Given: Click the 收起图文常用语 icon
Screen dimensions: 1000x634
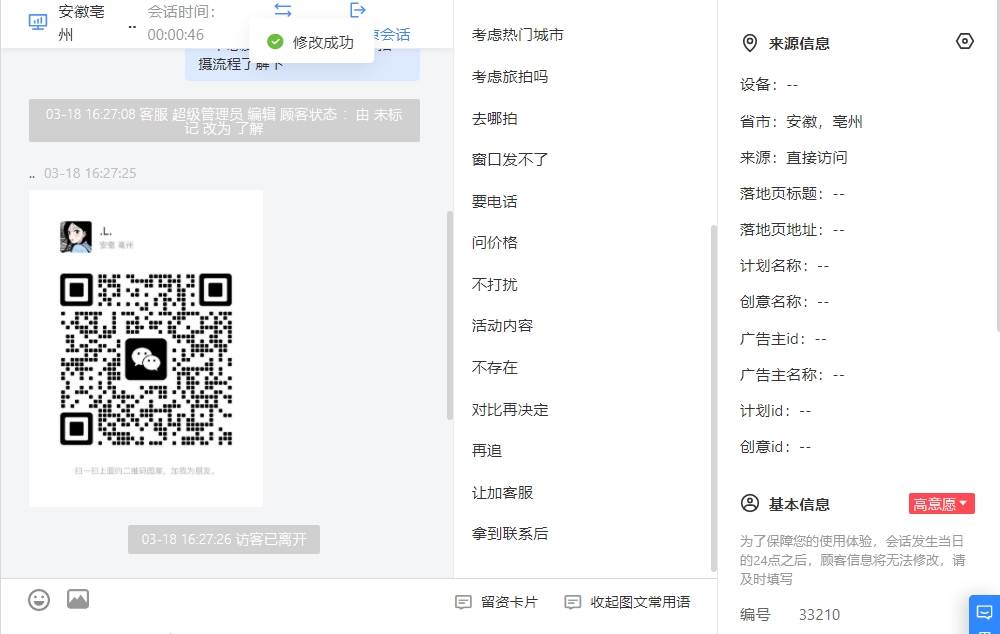Looking at the screenshot, I should click(x=573, y=602).
